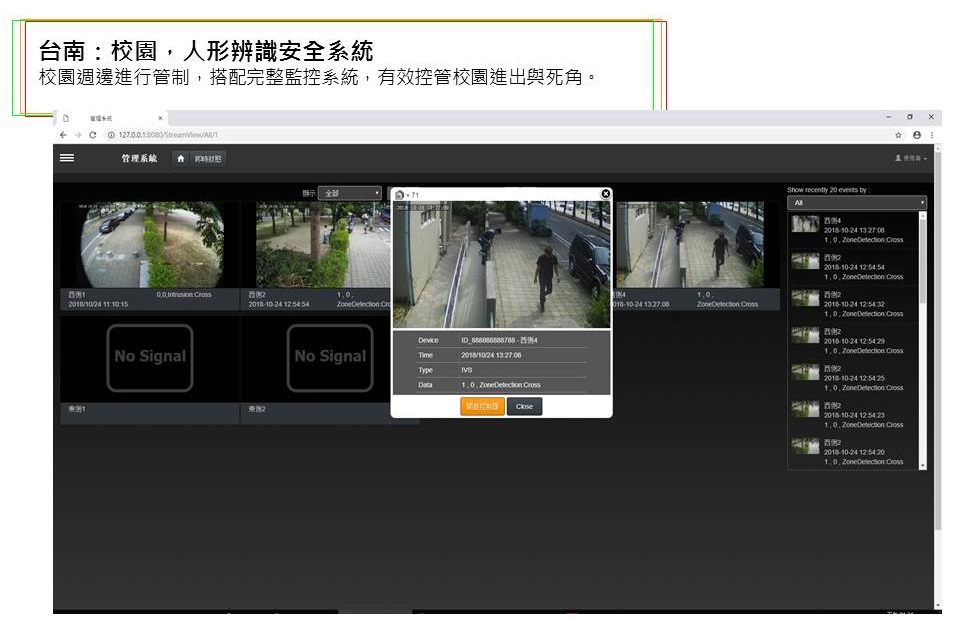Click the first No Signal camera tile 東側1

pyautogui.click(x=149, y=357)
